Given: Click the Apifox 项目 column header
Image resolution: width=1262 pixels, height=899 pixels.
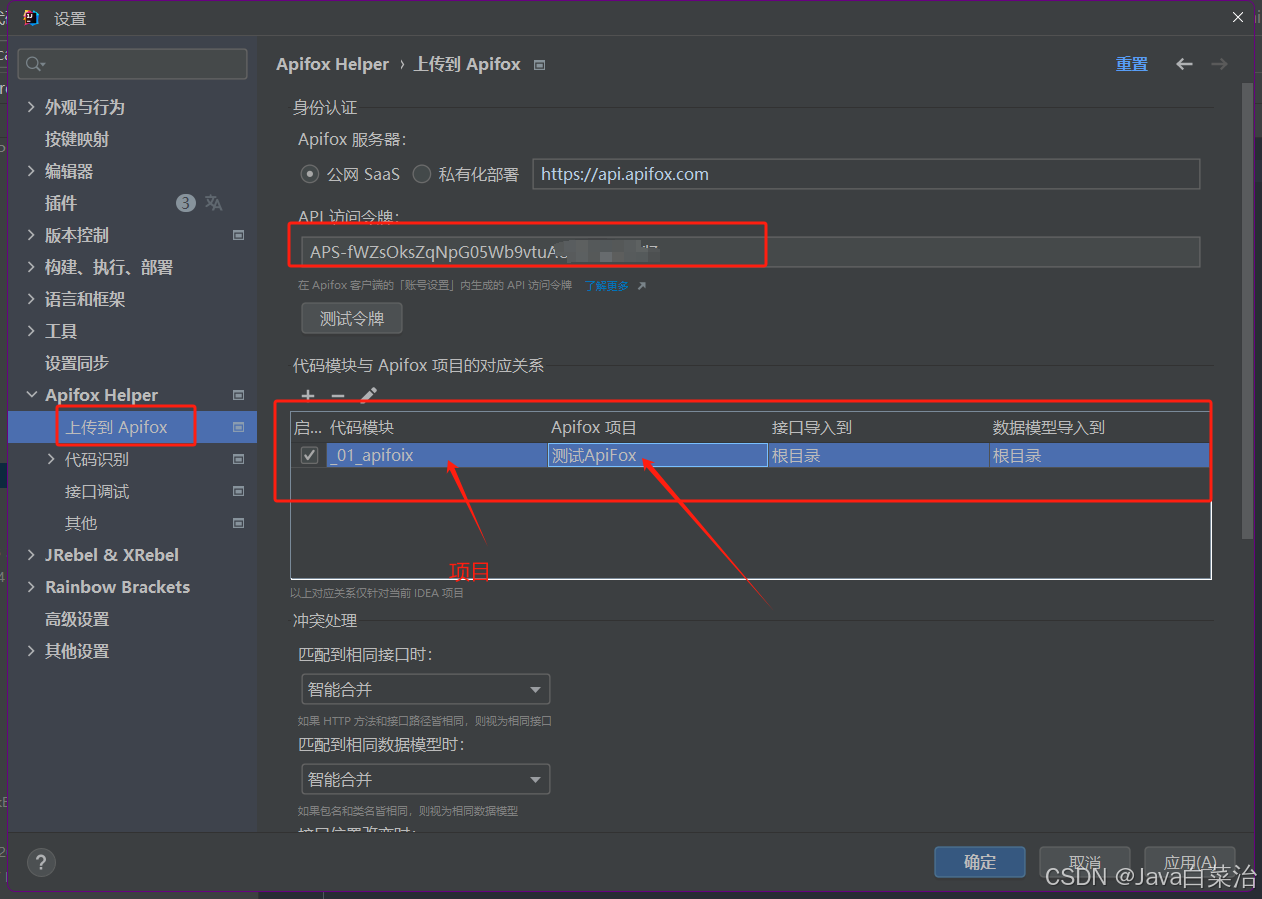Looking at the screenshot, I should (x=594, y=427).
